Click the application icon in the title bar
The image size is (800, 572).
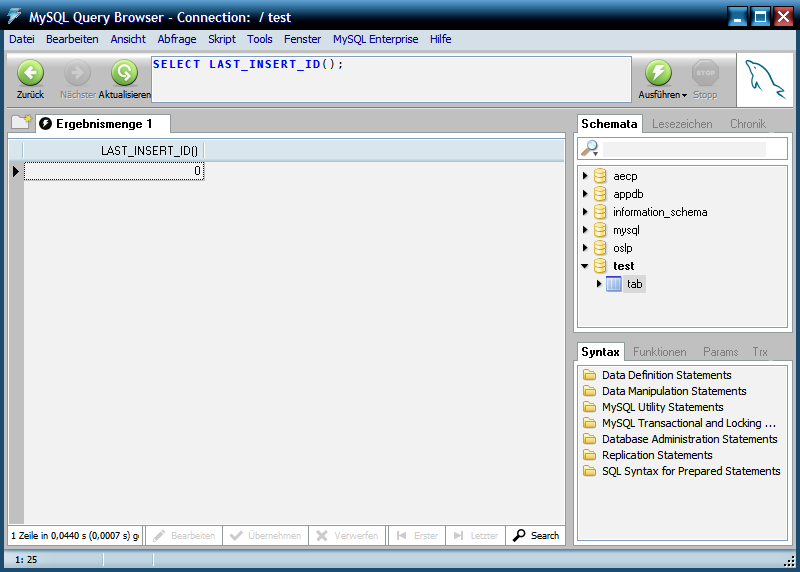14,16
